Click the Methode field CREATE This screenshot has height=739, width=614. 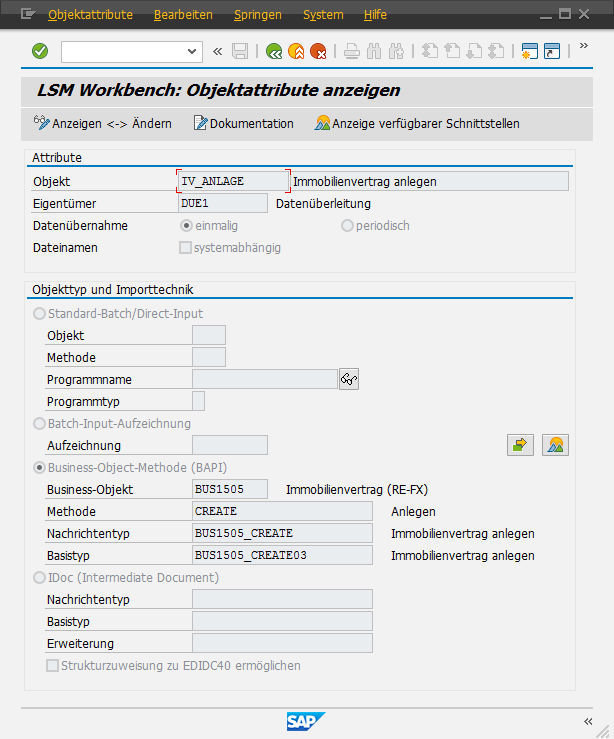coord(282,511)
